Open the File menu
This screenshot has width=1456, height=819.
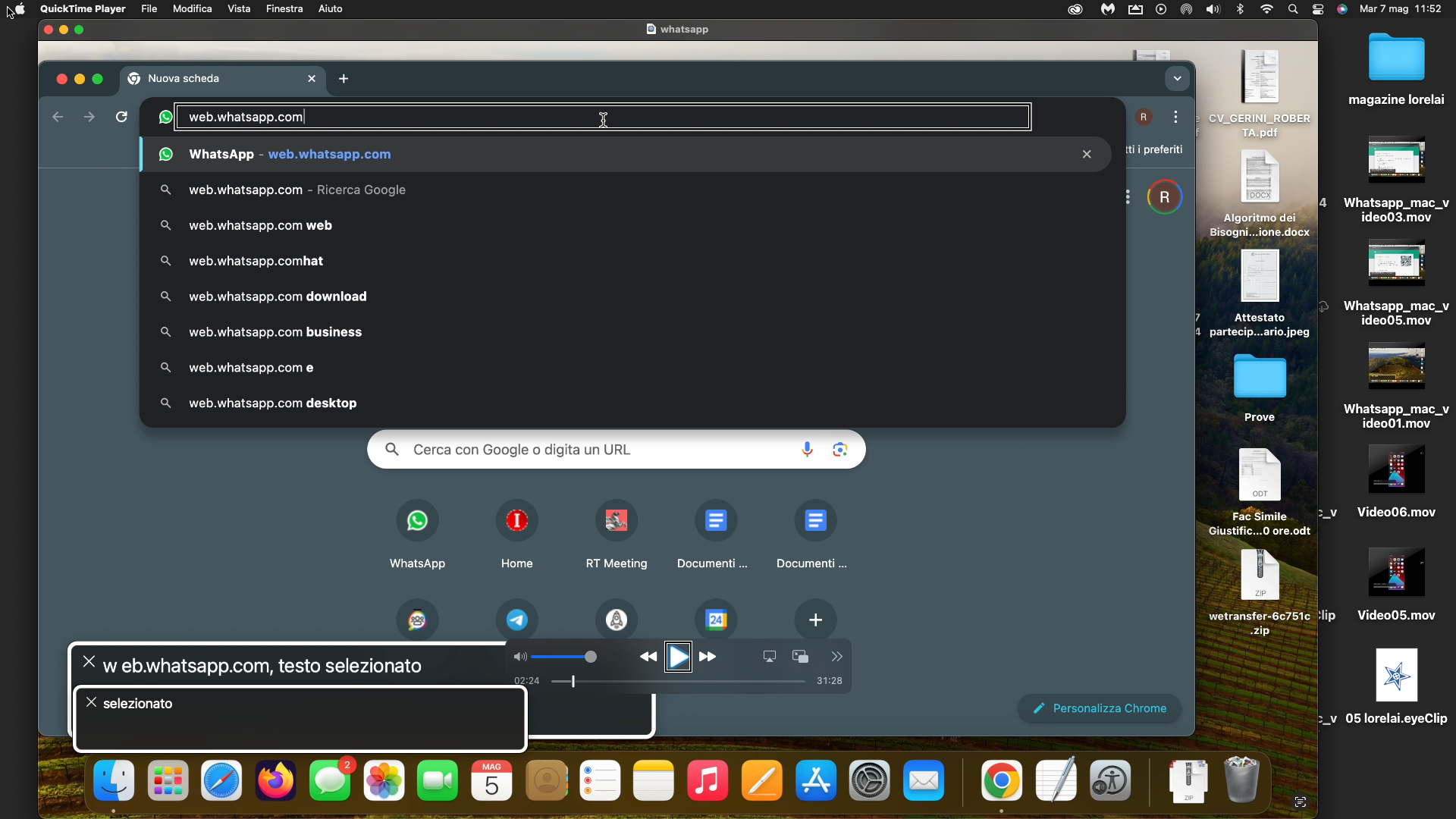pyautogui.click(x=149, y=8)
